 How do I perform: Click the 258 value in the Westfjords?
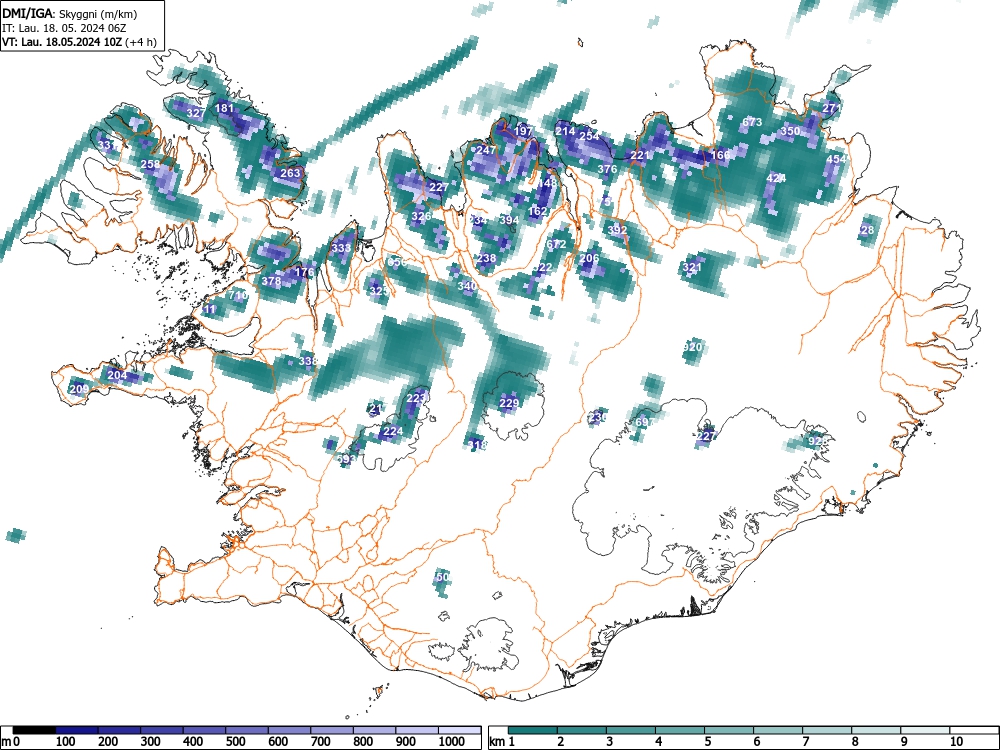tap(151, 164)
